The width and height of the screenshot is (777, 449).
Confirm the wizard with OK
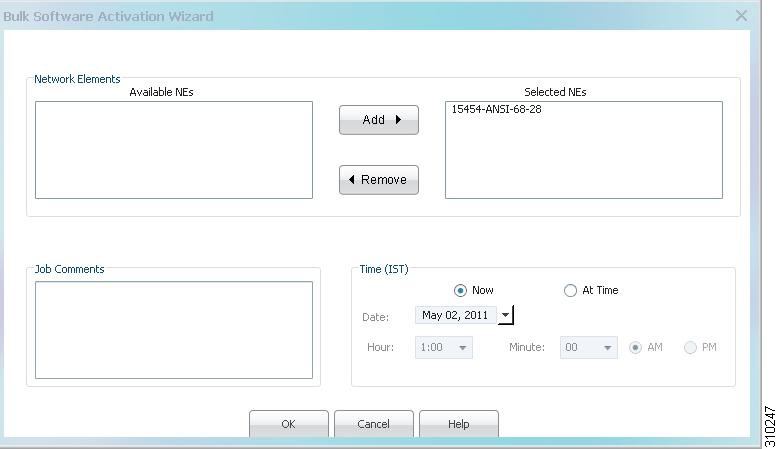(x=288, y=424)
